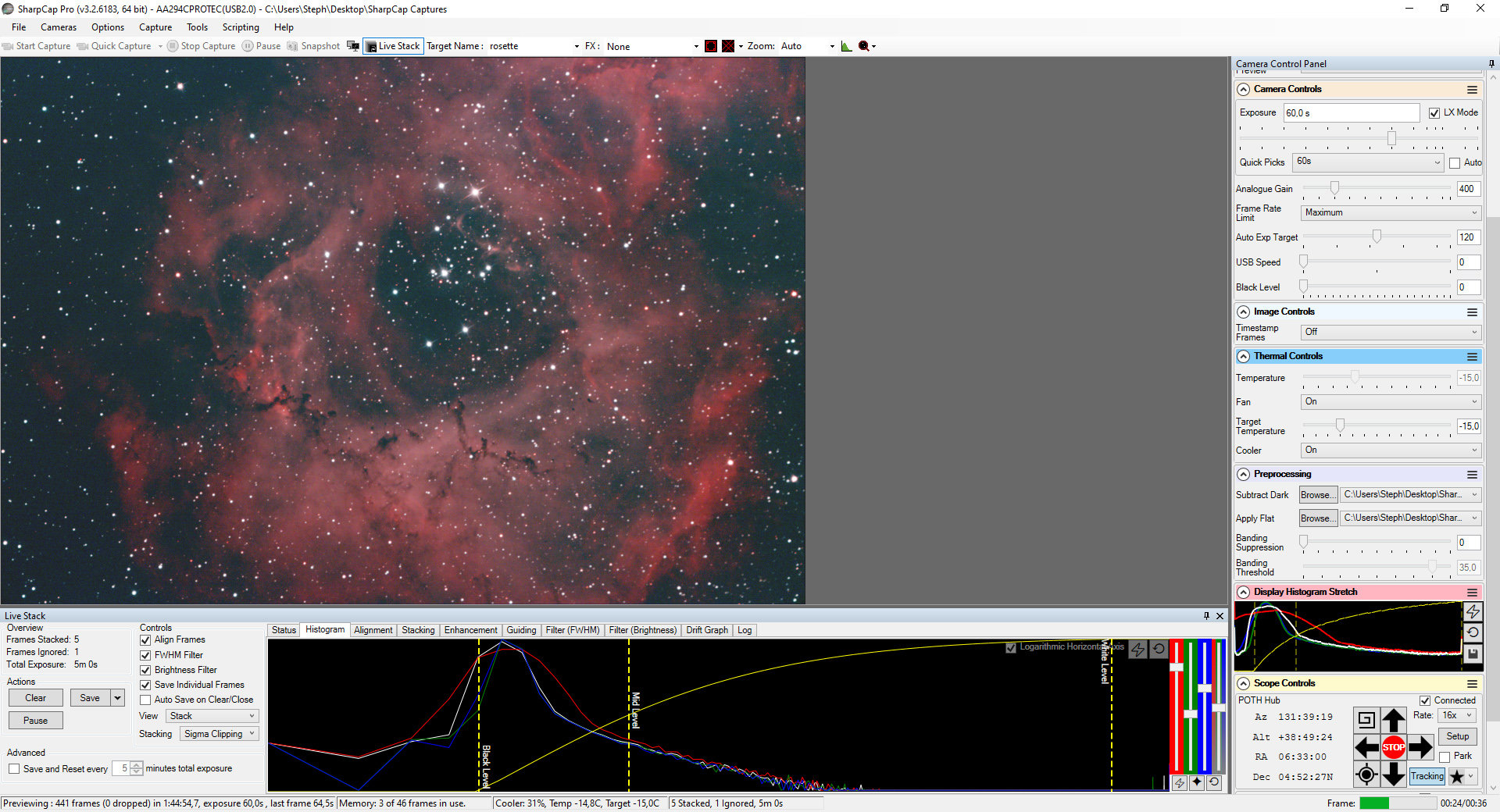Open the Stacking Sigma Clipping dropdown
Viewport: 1500px width, 812px height.
pos(219,734)
